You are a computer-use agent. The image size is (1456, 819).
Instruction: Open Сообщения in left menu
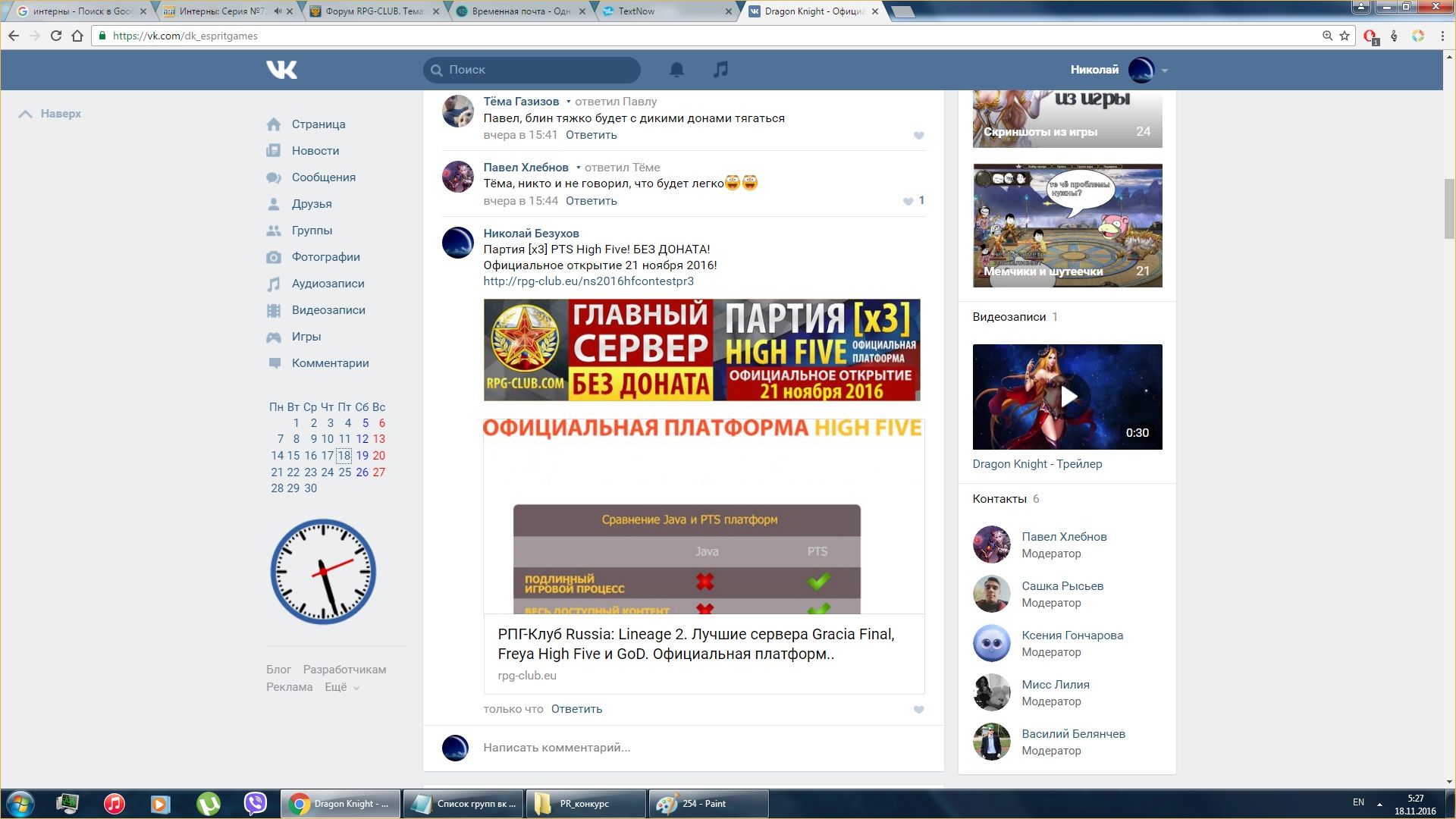pyautogui.click(x=323, y=177)
